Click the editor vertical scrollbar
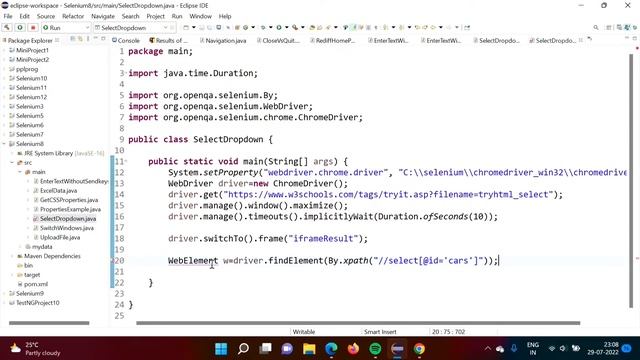The height and width of the screenshot is (360, 640). (x=631, y=180)
